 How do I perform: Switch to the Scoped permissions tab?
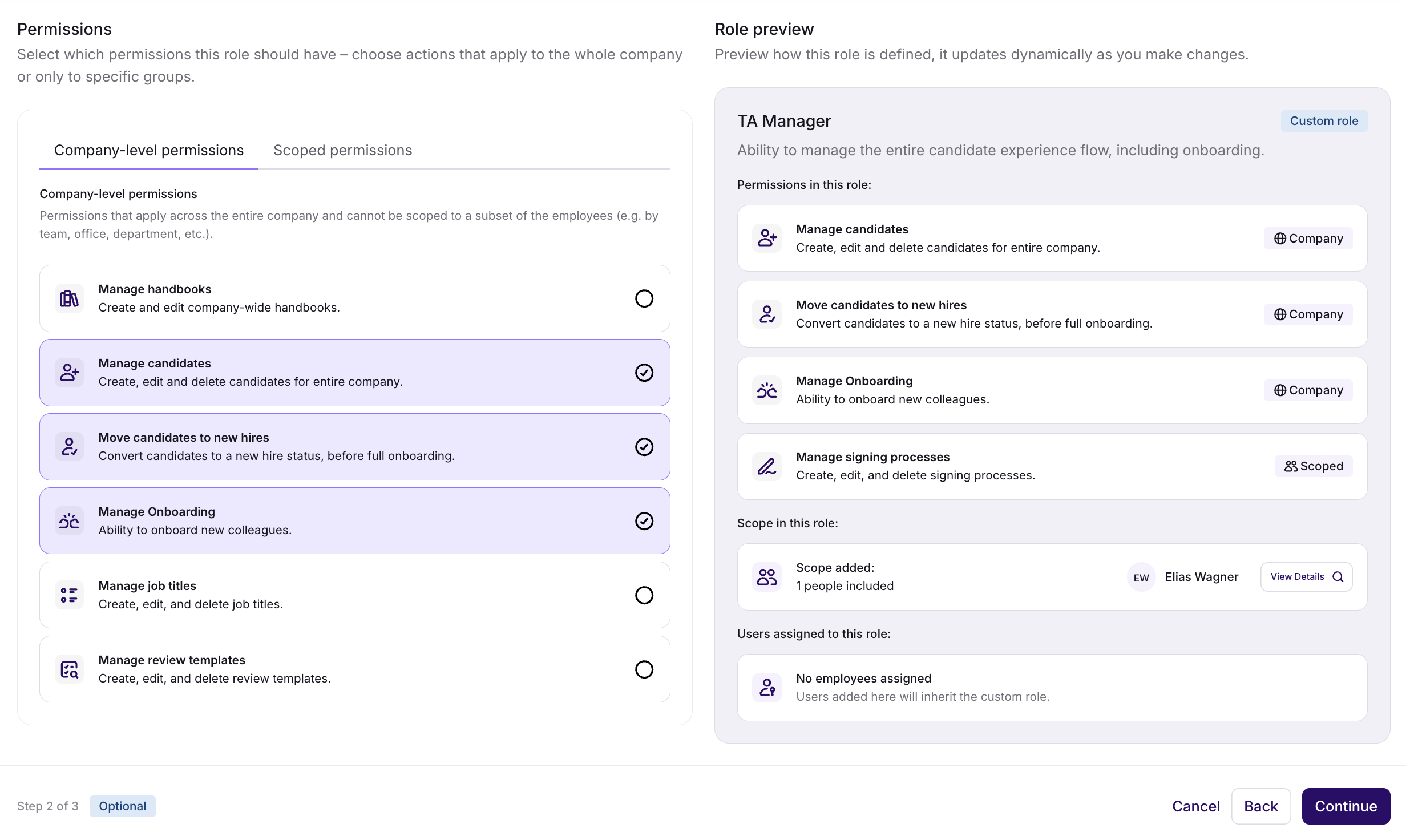coord(342,150)
